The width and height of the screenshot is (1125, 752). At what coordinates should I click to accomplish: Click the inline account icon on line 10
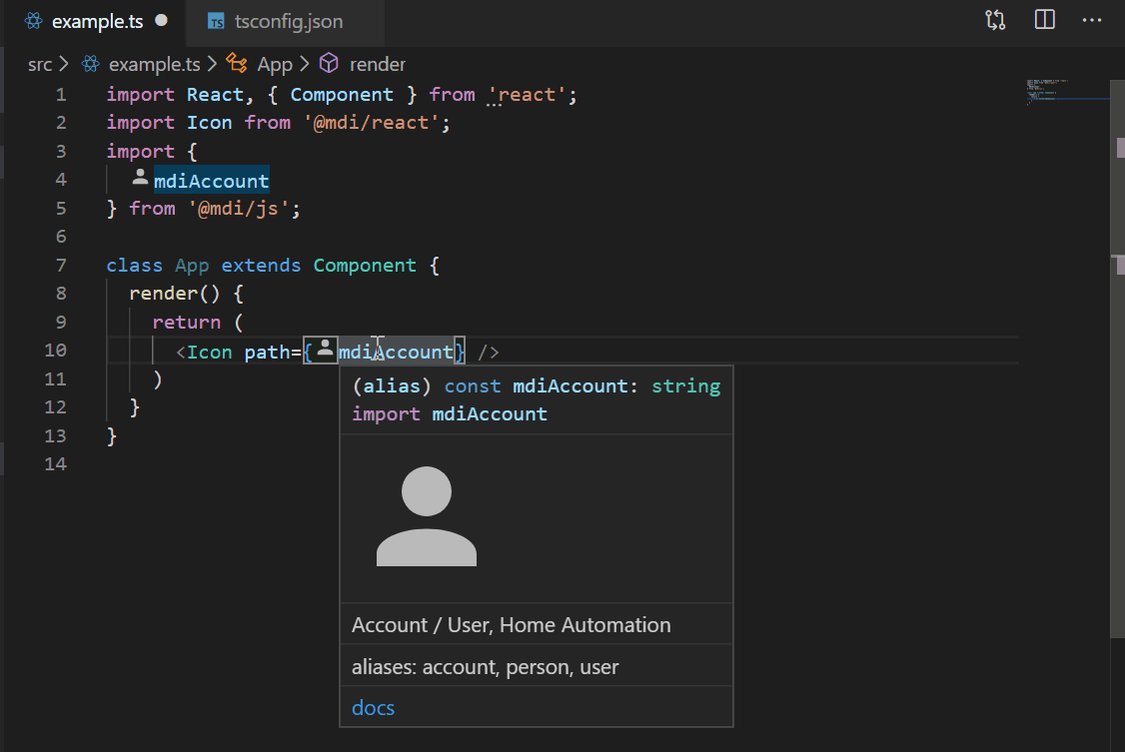(325, 349)
